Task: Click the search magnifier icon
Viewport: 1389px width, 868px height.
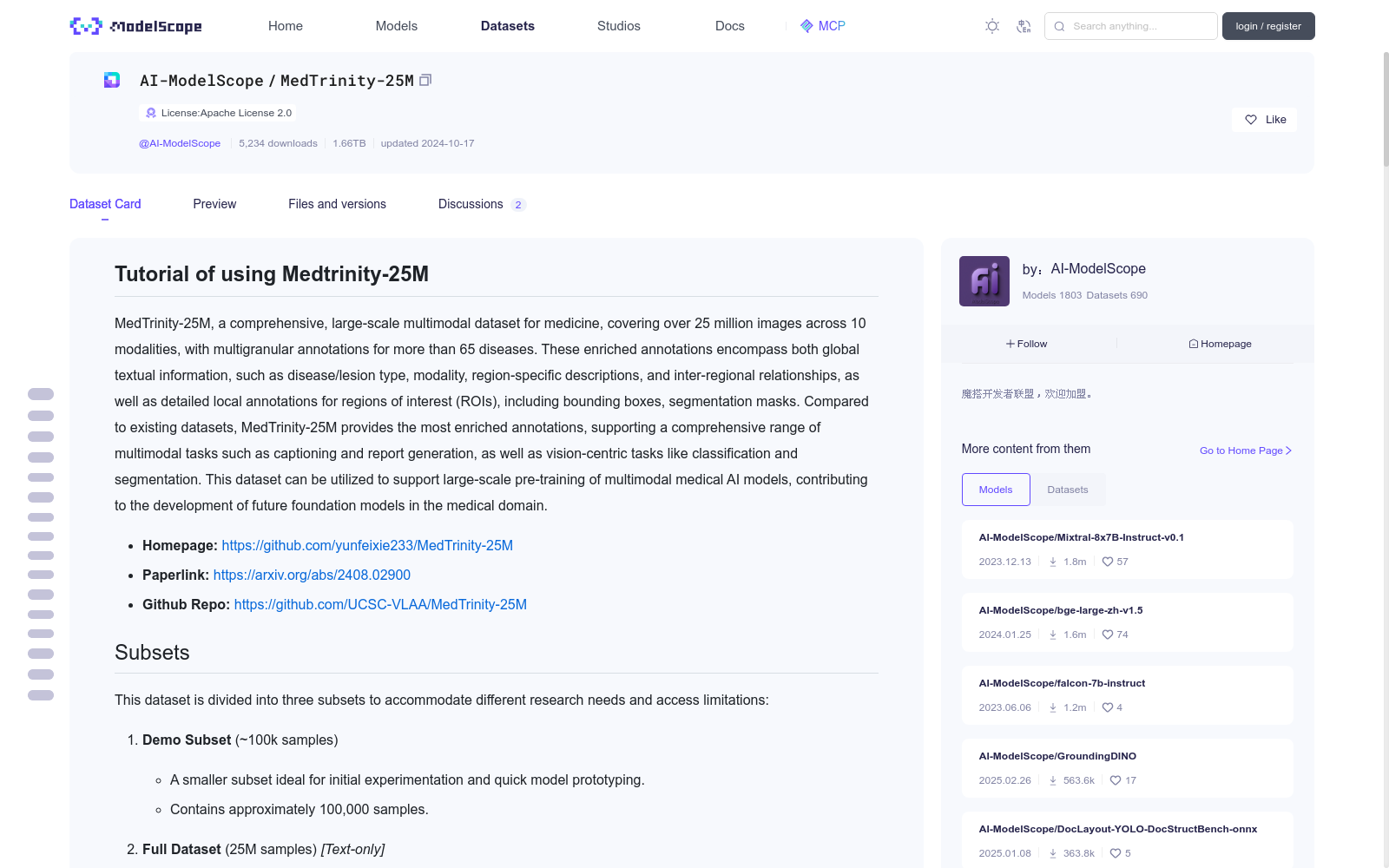Action: pyautogui.click(x=1059, y=26)
